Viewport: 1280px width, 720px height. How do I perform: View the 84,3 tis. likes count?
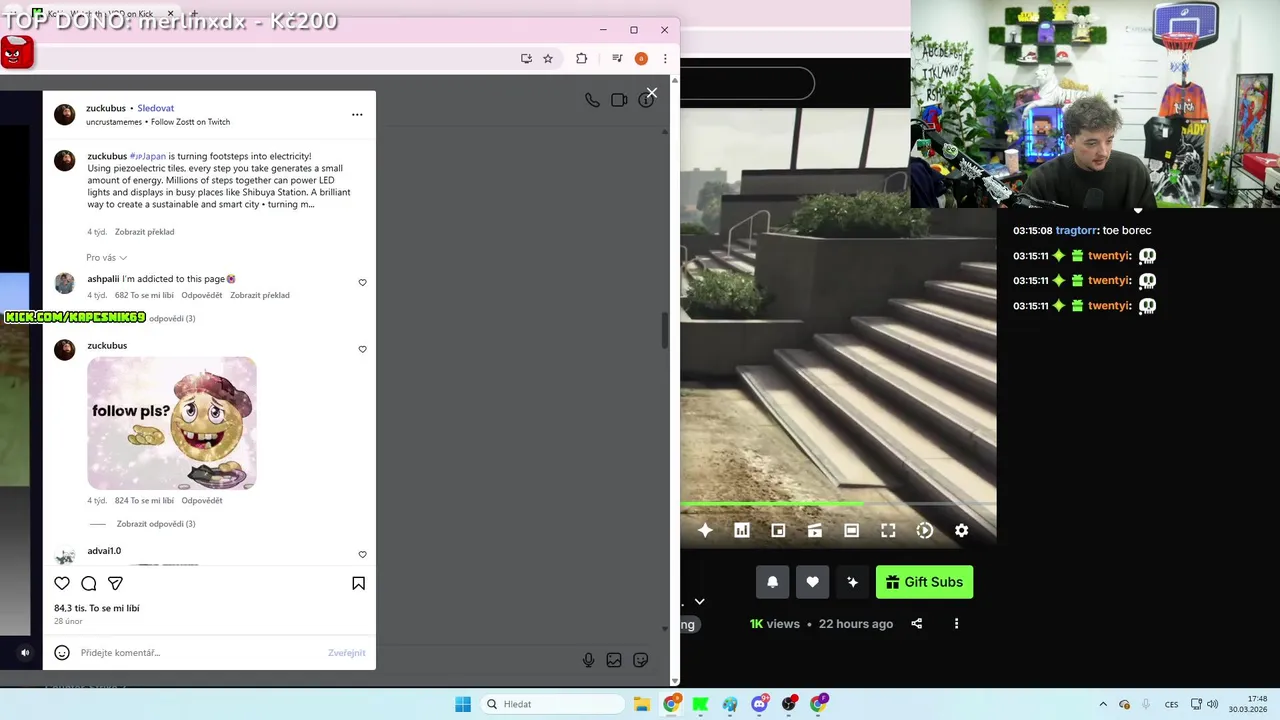coord(97,608)
